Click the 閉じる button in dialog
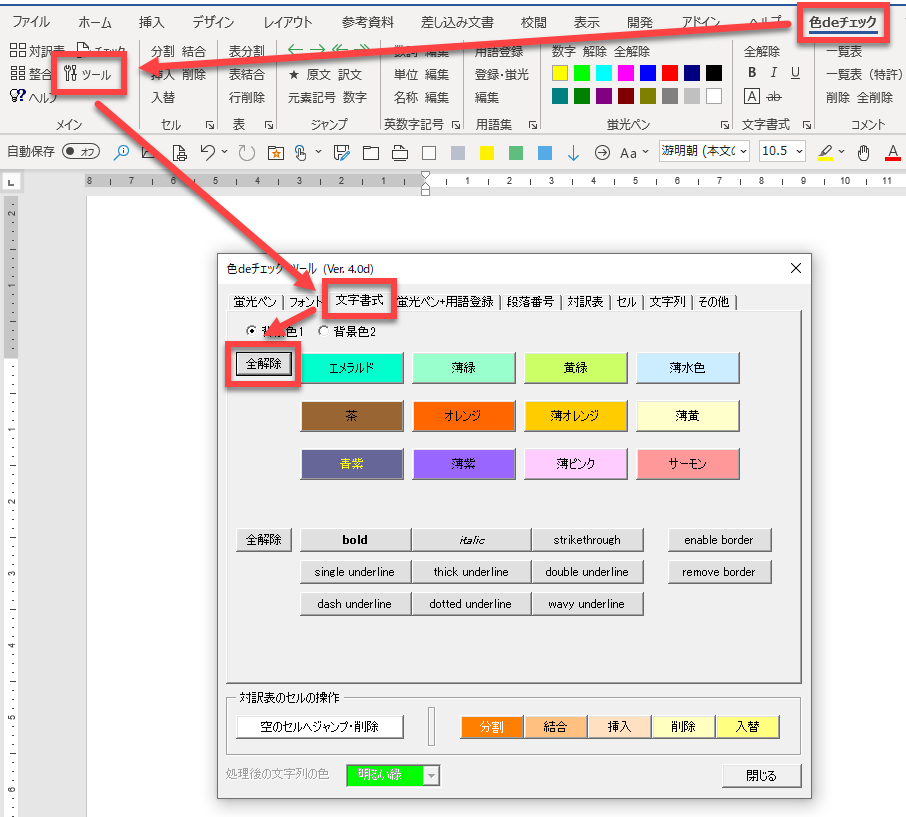The width and height of the screenshot is (906, 817). tap(762, 775)
